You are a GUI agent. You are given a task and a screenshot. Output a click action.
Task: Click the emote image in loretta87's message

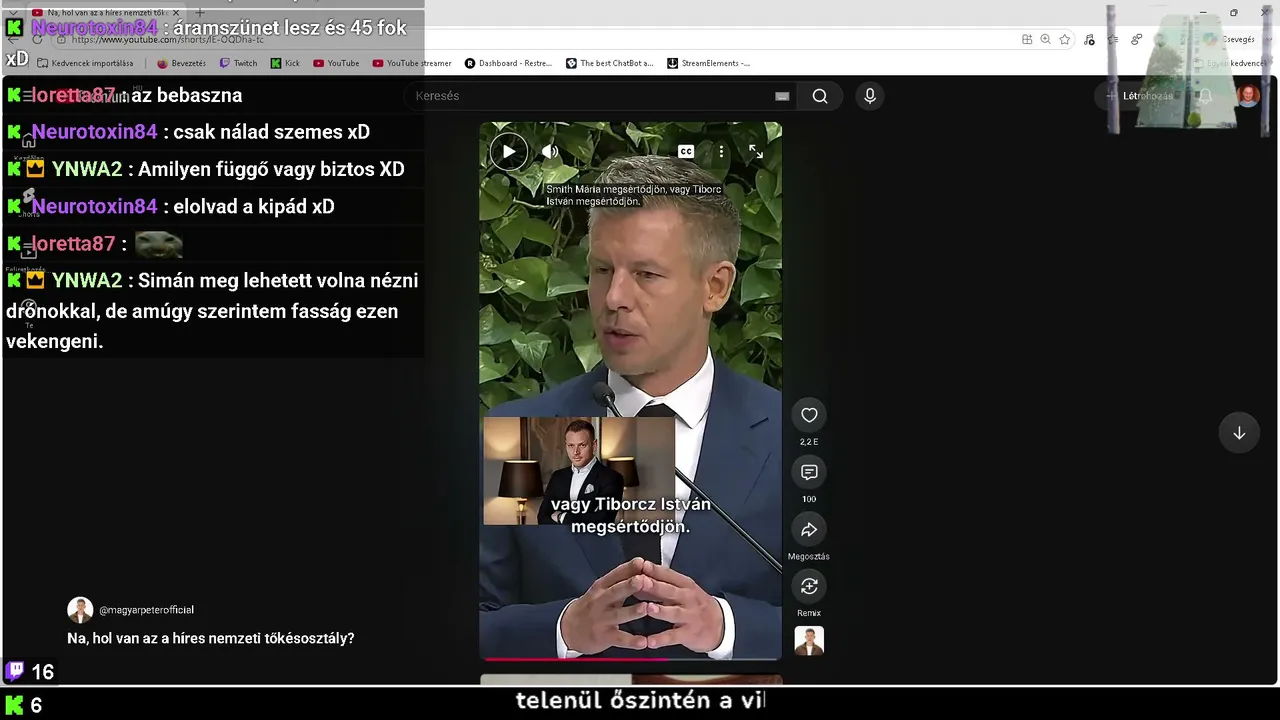(x=159, y=243)
